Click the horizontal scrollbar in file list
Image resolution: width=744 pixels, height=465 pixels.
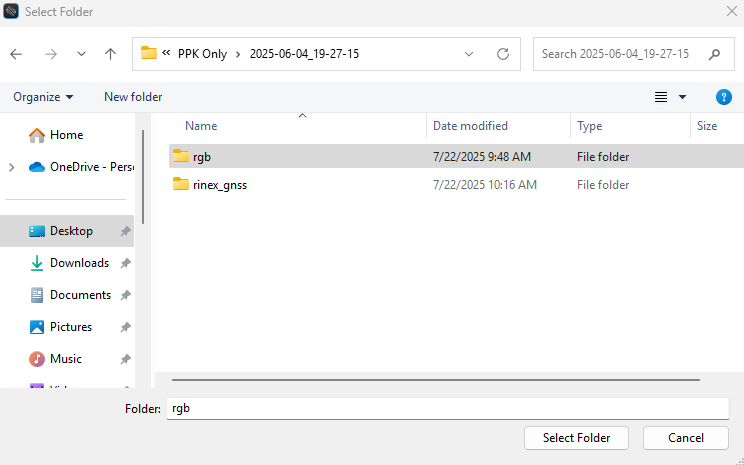tap(435, 380)
